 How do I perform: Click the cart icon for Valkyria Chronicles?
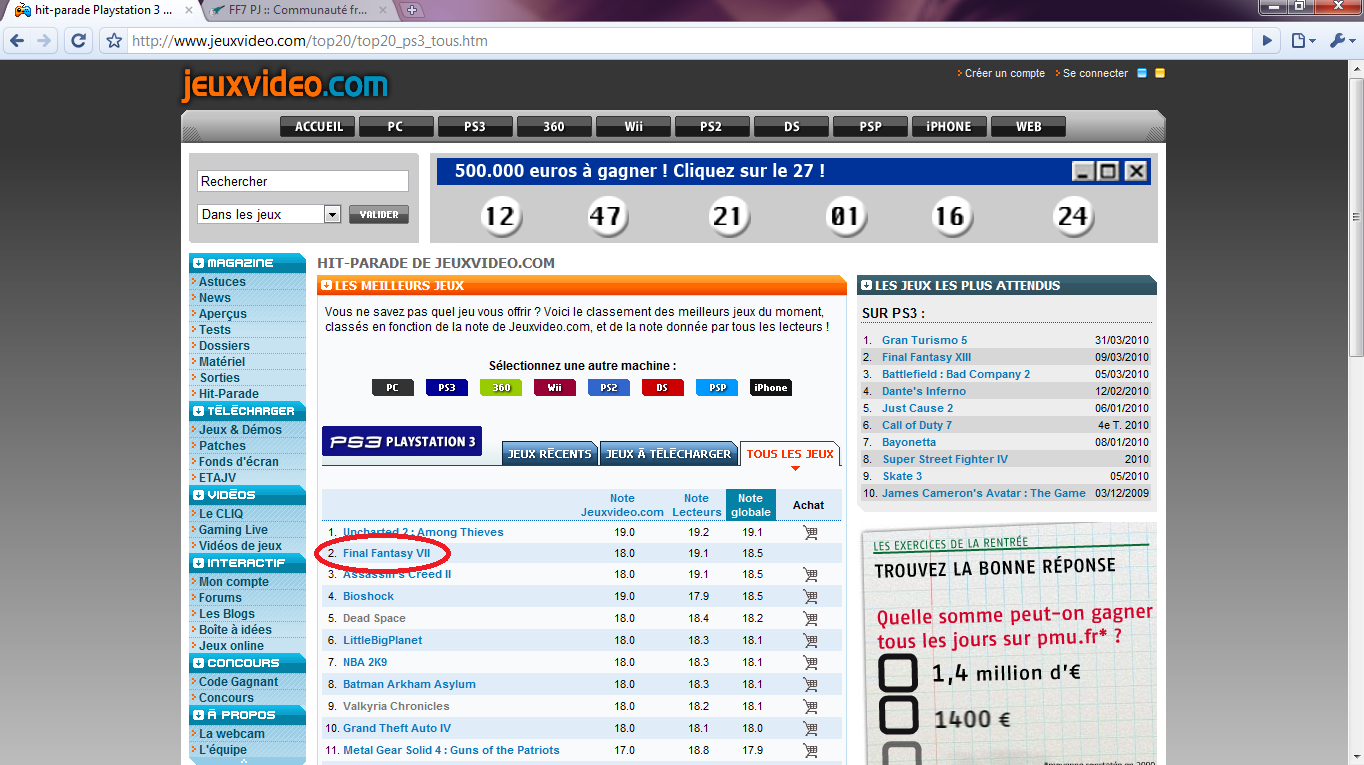pos(810,706)
